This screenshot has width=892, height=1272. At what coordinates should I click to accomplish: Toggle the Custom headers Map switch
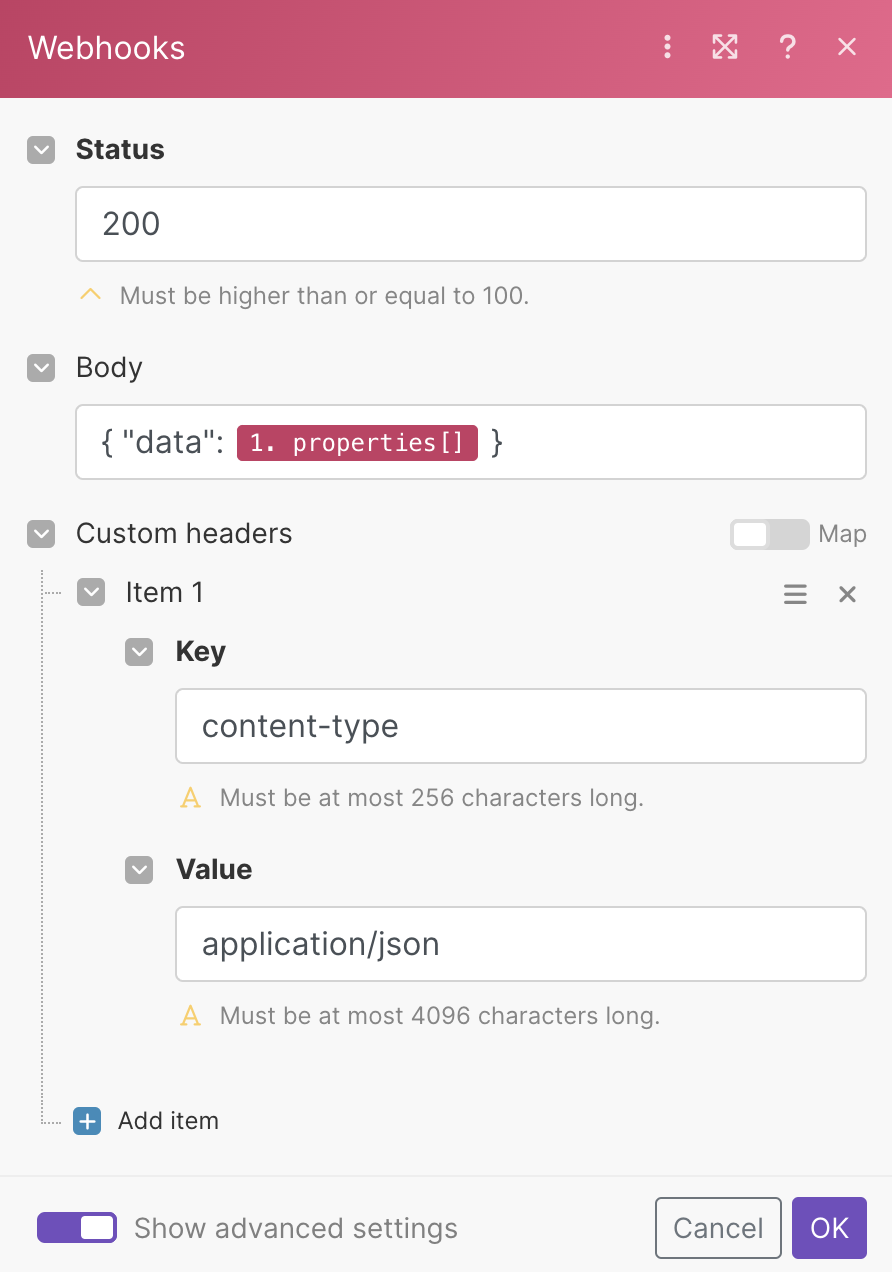(768, 534)
